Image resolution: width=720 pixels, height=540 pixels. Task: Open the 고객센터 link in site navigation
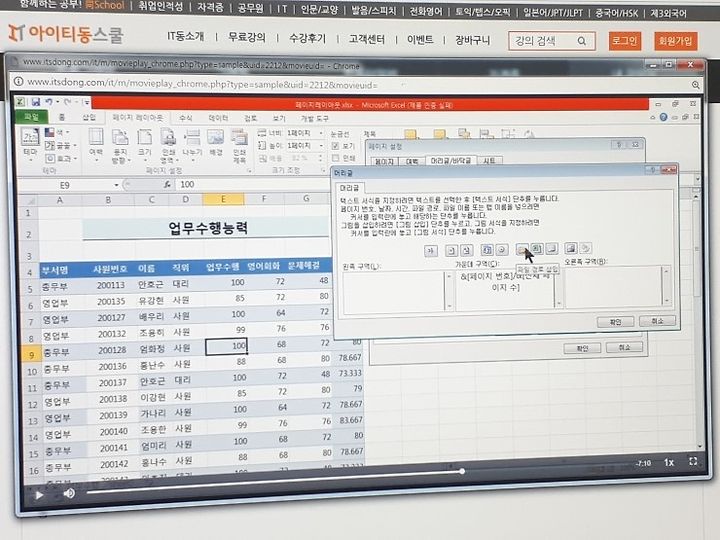366,39
